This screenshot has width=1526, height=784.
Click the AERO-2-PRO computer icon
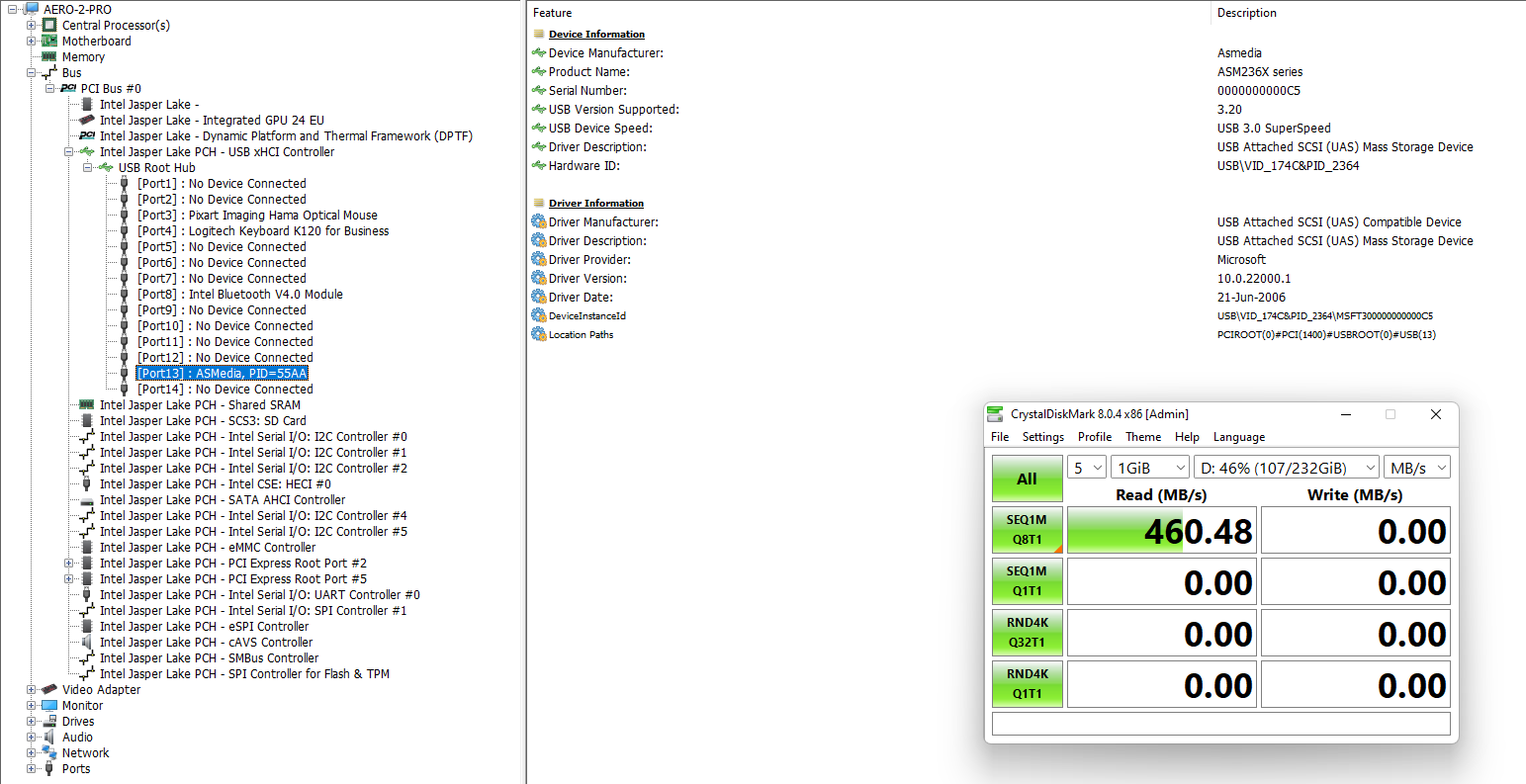pos(31,9)
